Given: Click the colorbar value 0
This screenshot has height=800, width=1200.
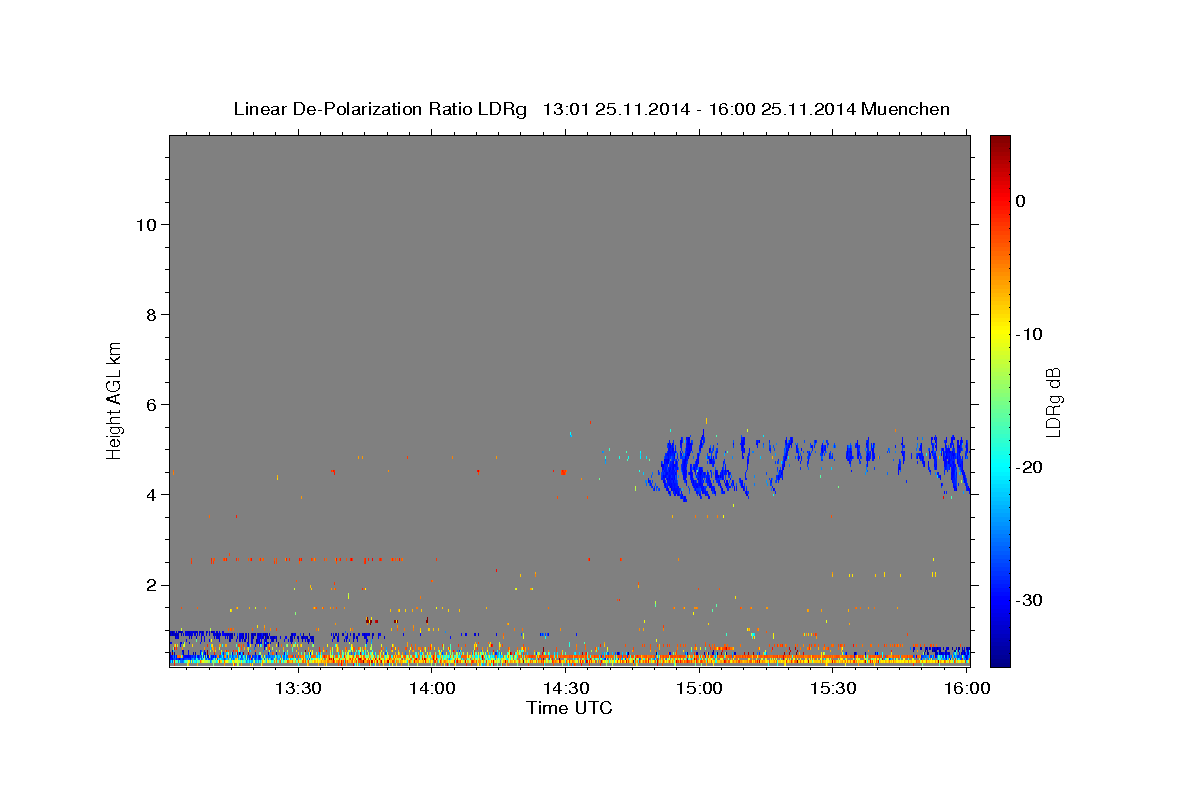Looking at the screenshot, I should (x=1021, y=201).
